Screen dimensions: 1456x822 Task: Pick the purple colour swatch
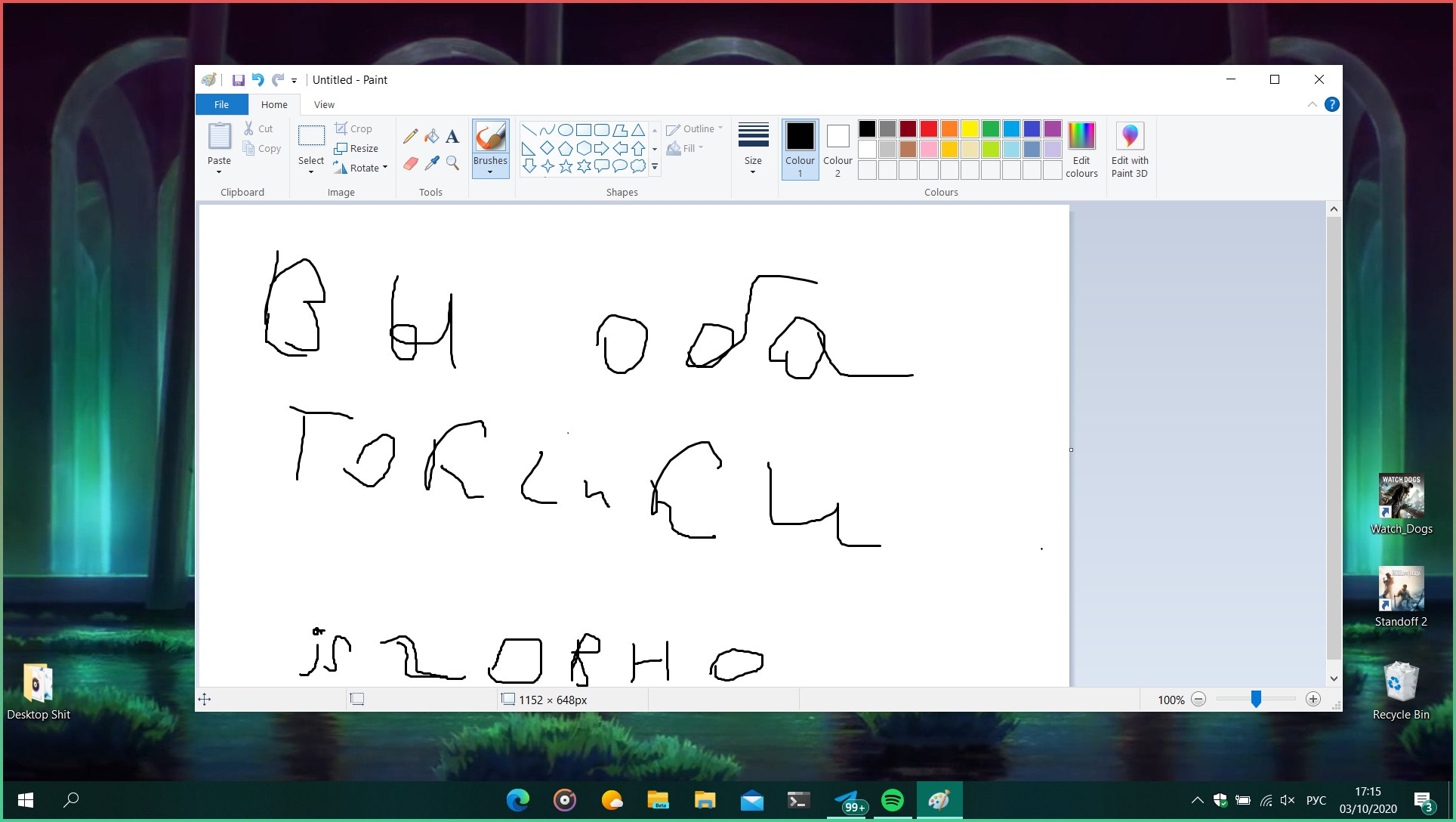pyautogui.click(x=1052, y=129)
